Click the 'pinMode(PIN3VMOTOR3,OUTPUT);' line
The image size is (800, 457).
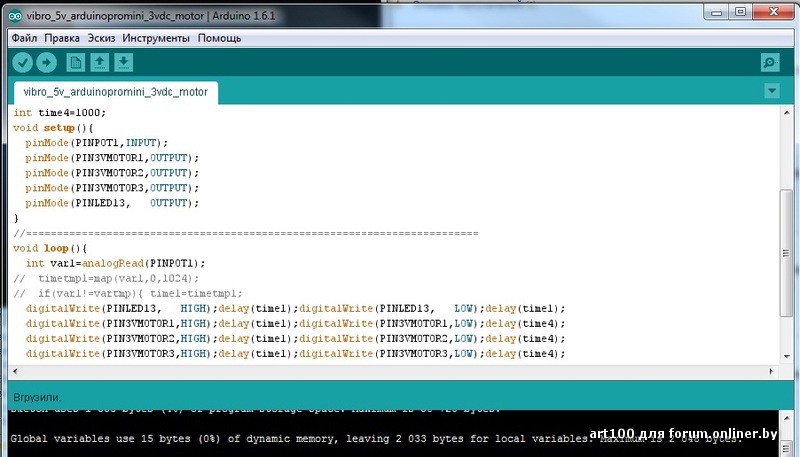click(112, 188)
